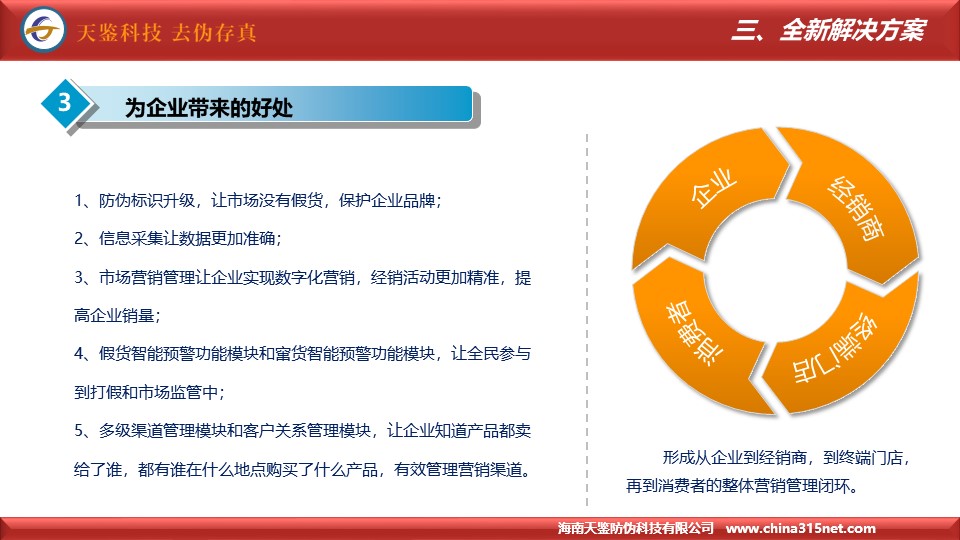Select the 企业 arrow segment
This screenshot has width=960, height=540.
pyautogui.click(x=710, y=196)
